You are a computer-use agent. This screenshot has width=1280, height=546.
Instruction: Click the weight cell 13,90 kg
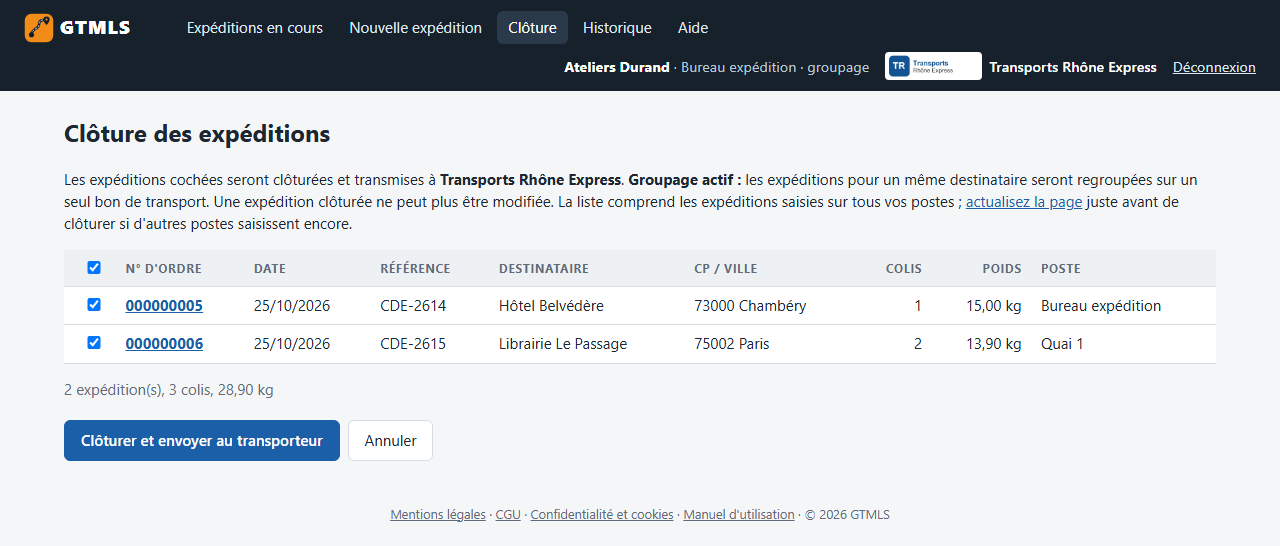tap(994, 344)
